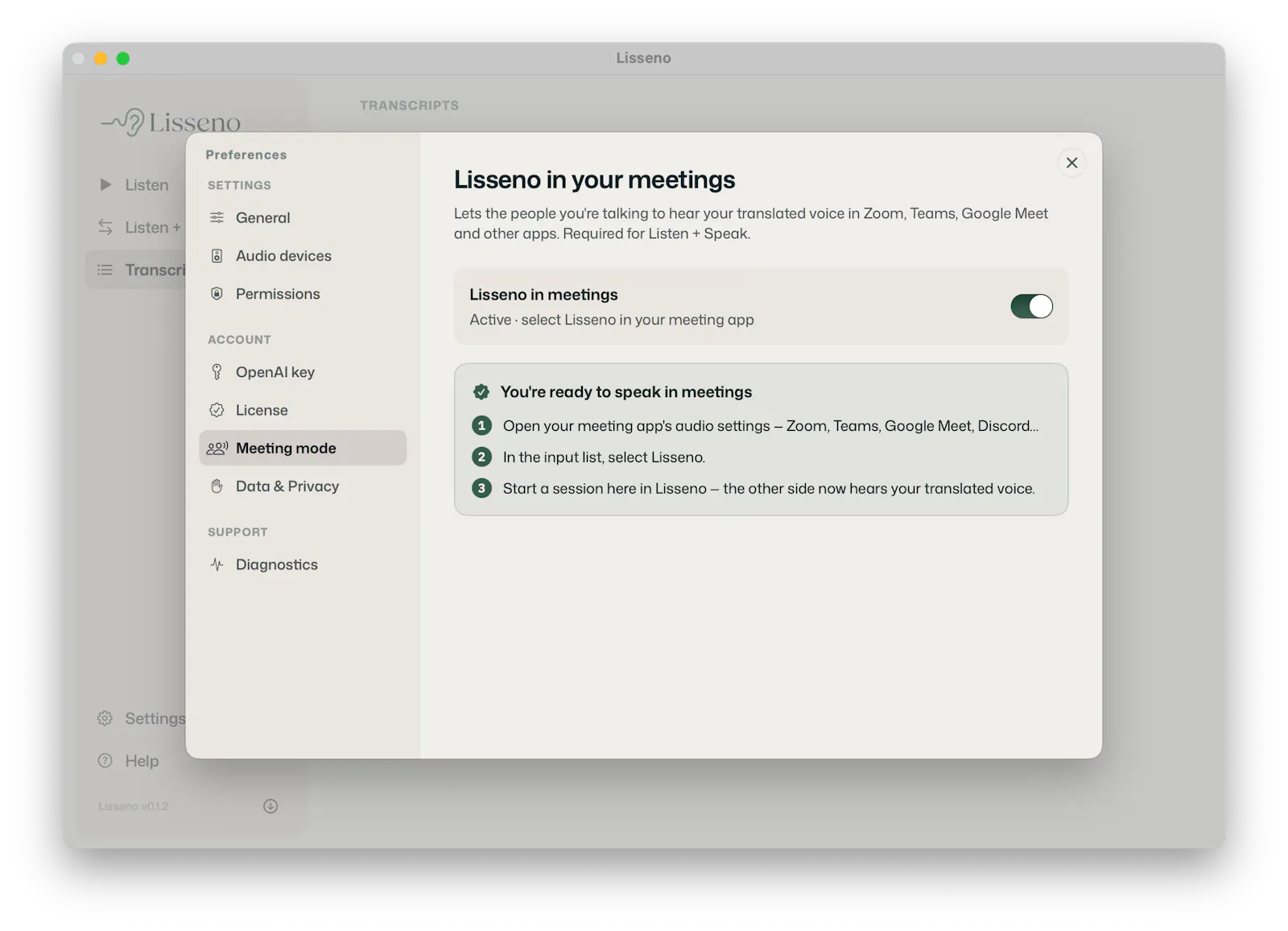Screen dimensions: 1288x931
Task: Open Settings from main sidebar
Action: 136,718
